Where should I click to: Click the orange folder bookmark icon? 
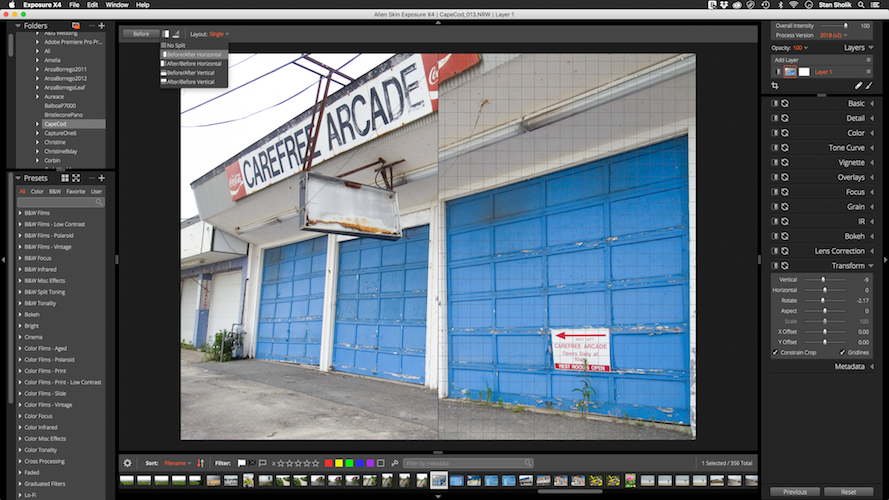[x=76, y=26]
